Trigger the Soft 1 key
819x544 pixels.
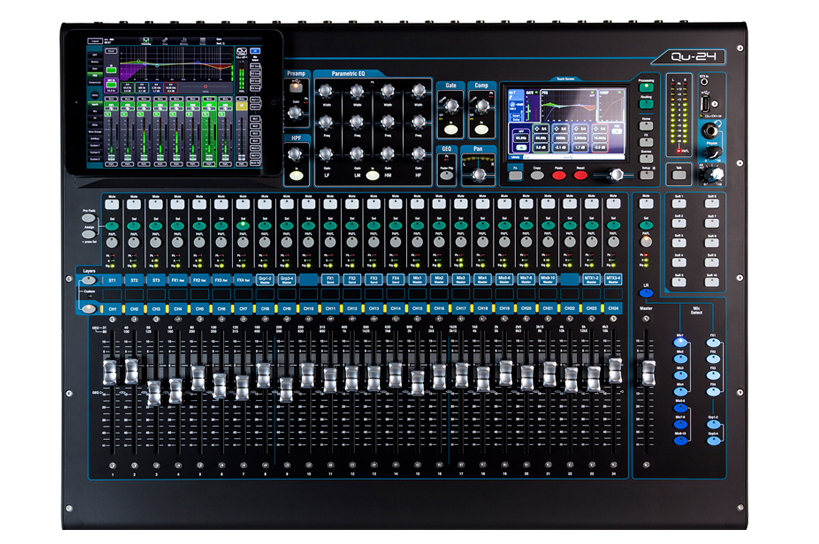tap(679, 204)
